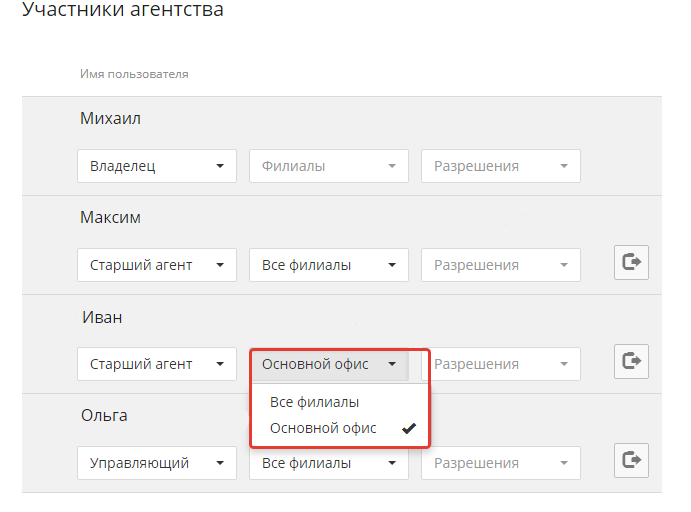Open Михаил's Разрешения dropdown
This screenshot has height=512, width=691.
500,166
